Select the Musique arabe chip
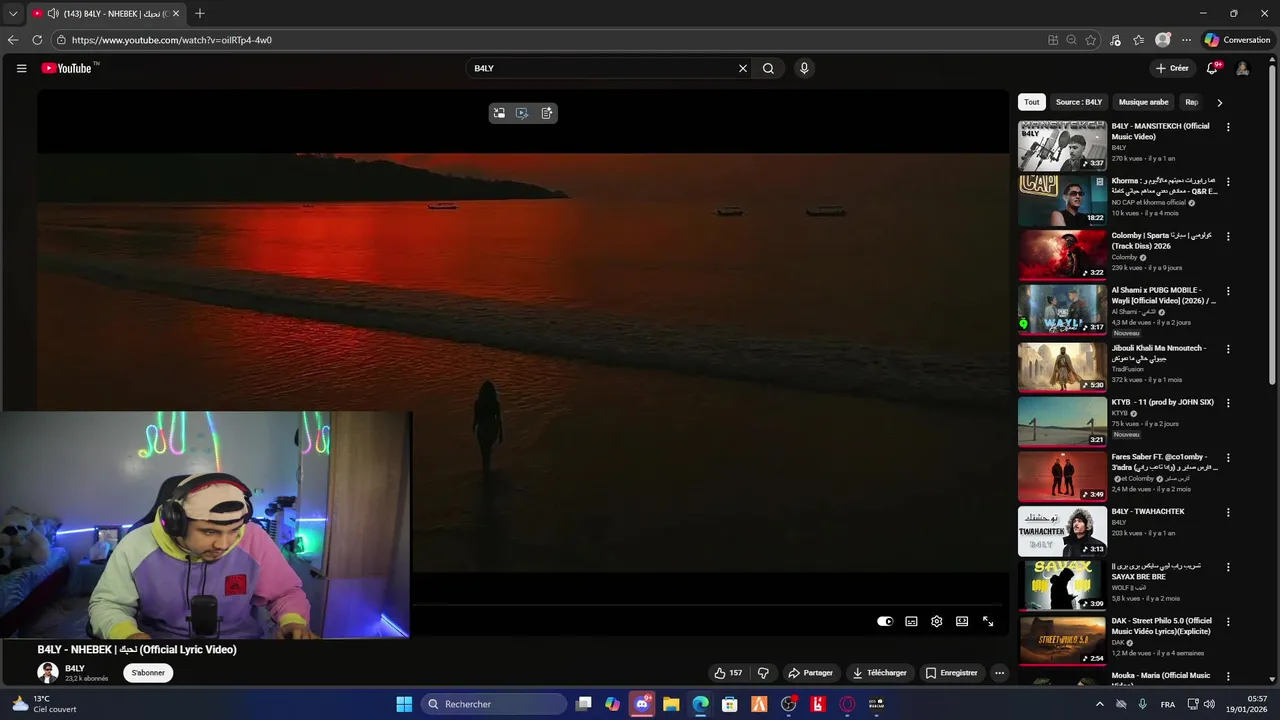Screen dimensions: 1280x720 (1144, 102)
